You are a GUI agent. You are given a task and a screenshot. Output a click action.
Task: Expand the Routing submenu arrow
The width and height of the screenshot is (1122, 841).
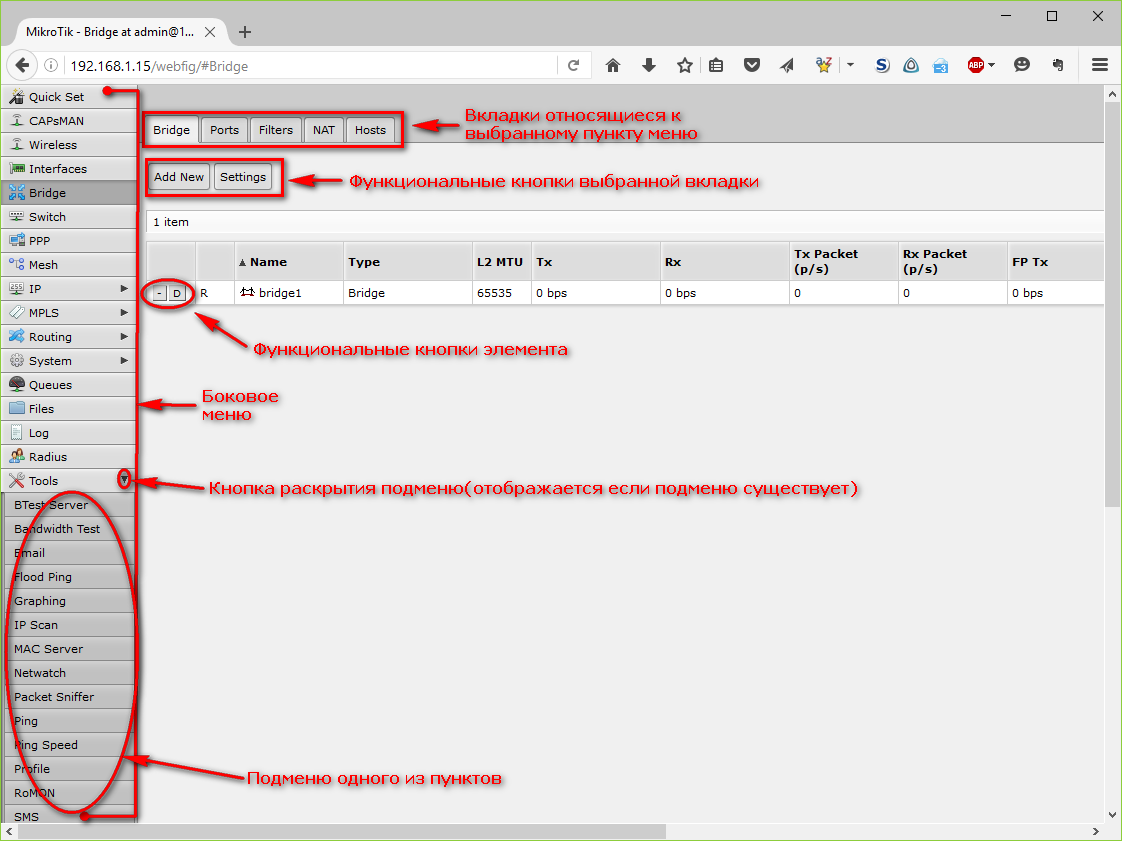[124, 336]
